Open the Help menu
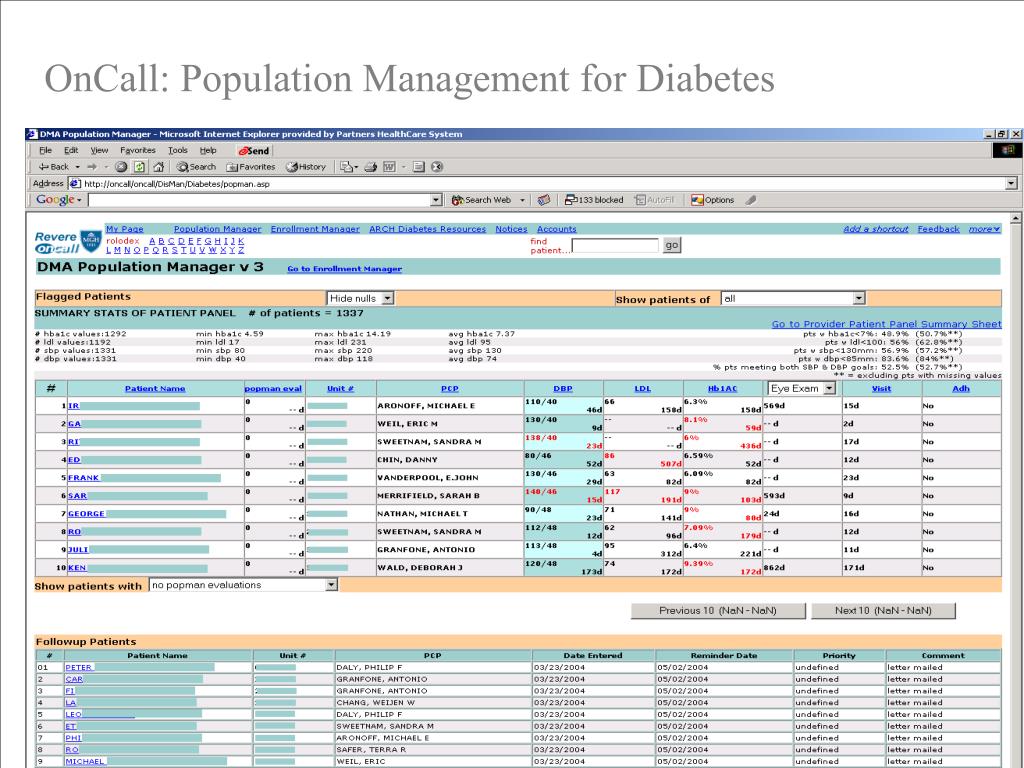This screenshot has width=1024, height=768. pyautogui.click(x=208, y=151)
